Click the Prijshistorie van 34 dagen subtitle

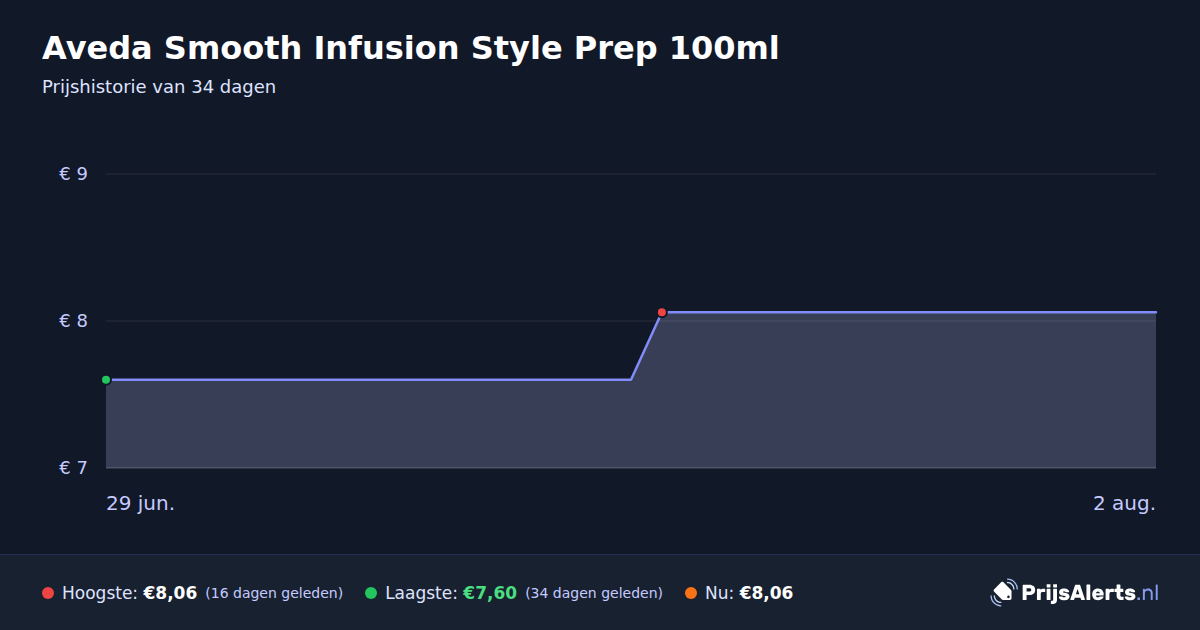click(x=159, y=87)
